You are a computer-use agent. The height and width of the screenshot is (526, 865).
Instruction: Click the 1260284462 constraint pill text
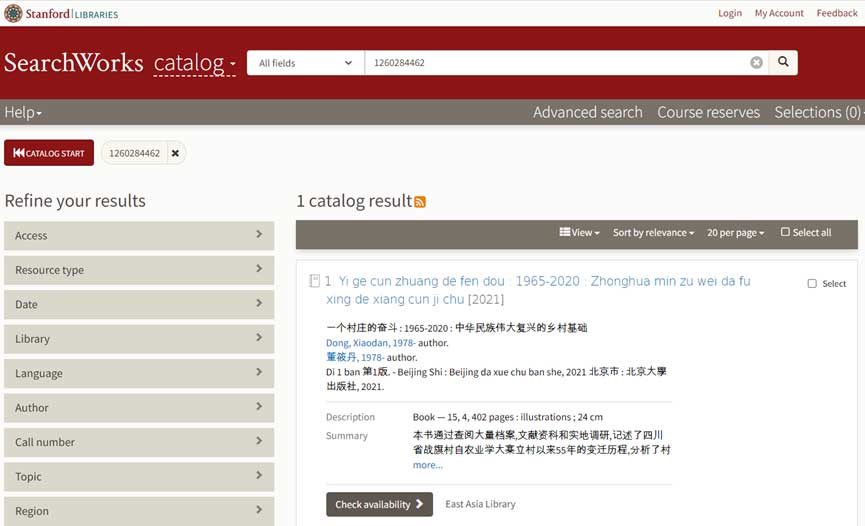134,153
